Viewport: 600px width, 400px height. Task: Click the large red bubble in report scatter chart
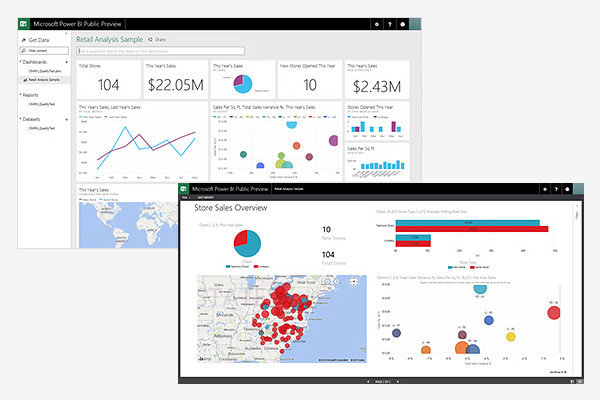(554, 313)
